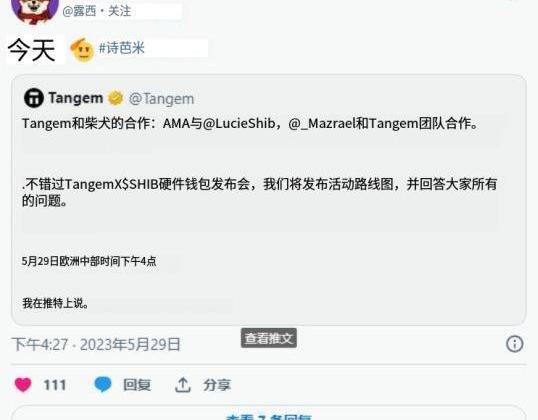Screen dimensions: 538x420
Task: Click the 下午4:27 2023年5月29日 timestamp
Action: 96,344
